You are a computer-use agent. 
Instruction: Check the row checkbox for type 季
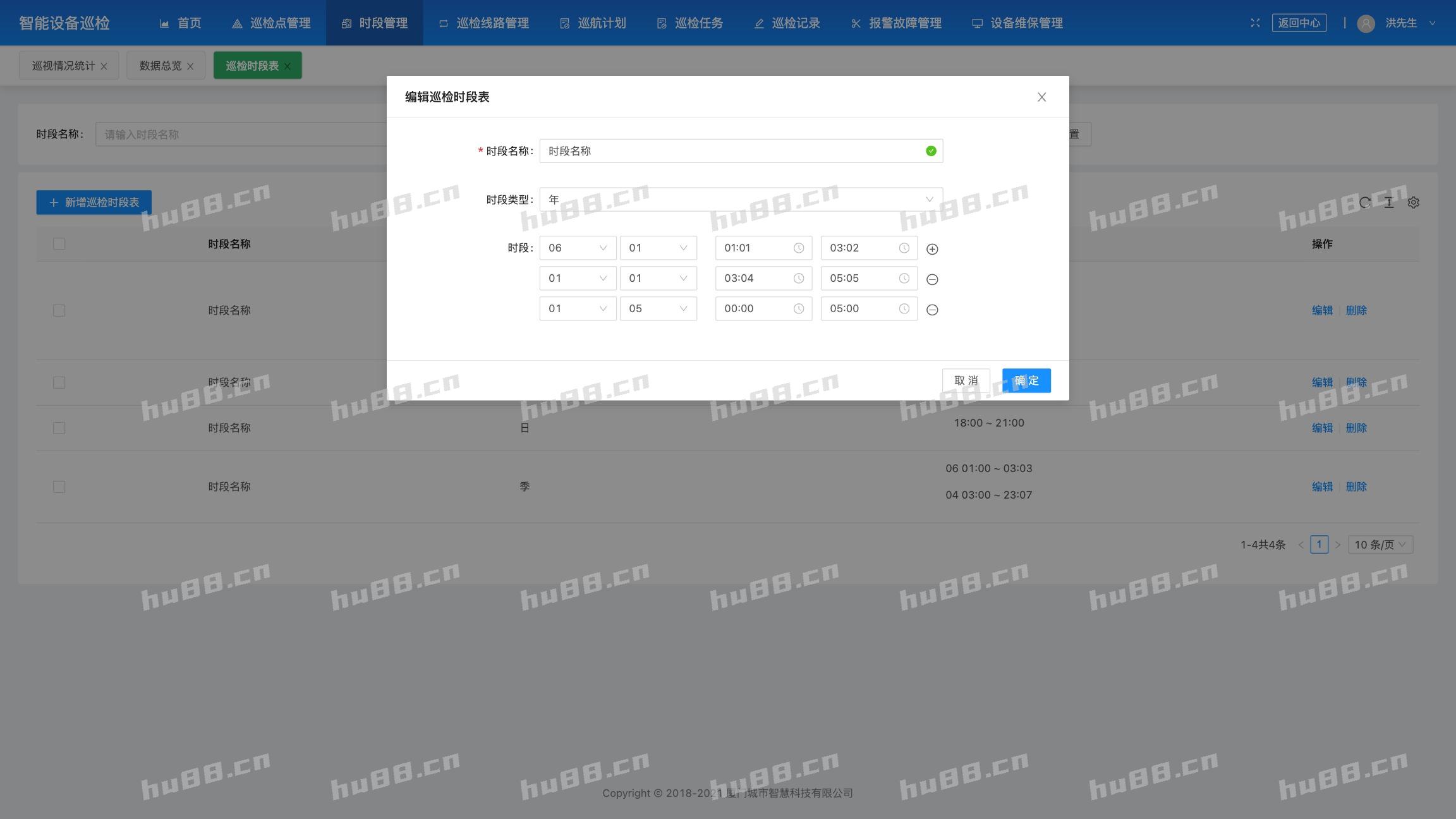point(59,487)
